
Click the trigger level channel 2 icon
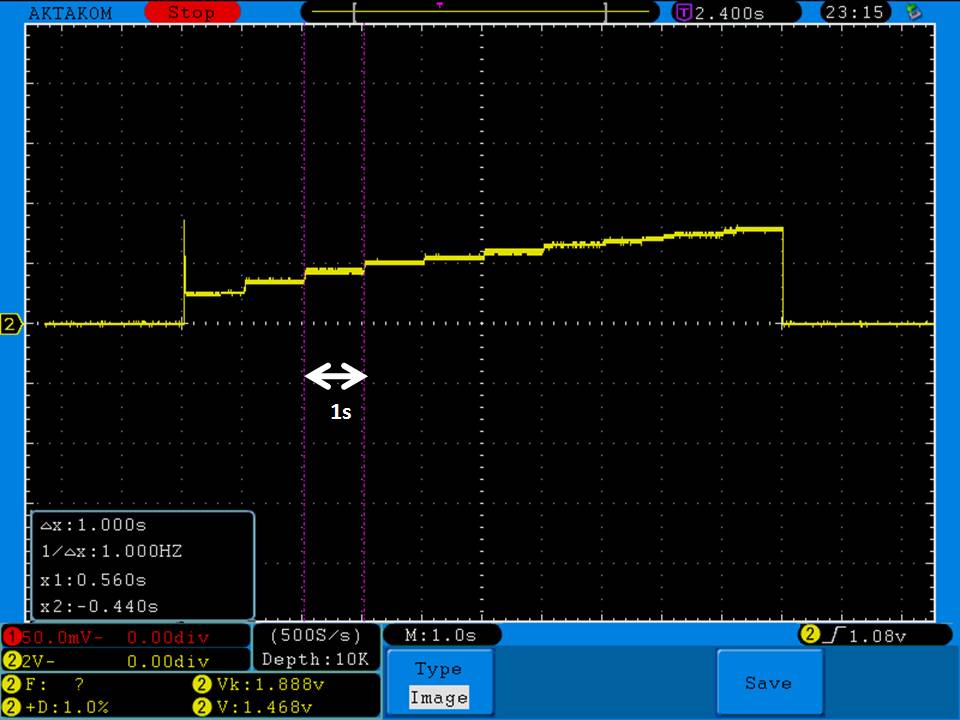point(808,635)
